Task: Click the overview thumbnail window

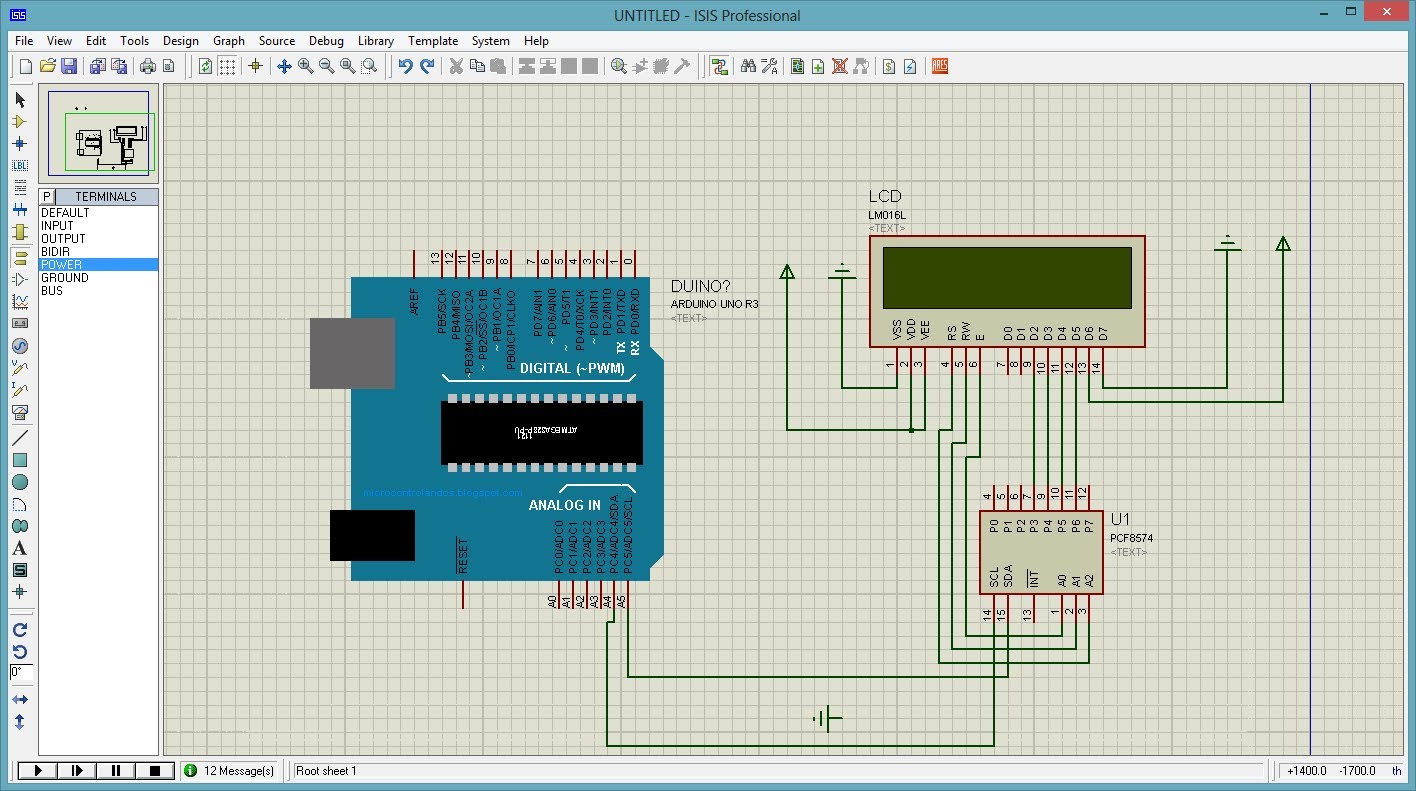Action: (x=99, y=135)
